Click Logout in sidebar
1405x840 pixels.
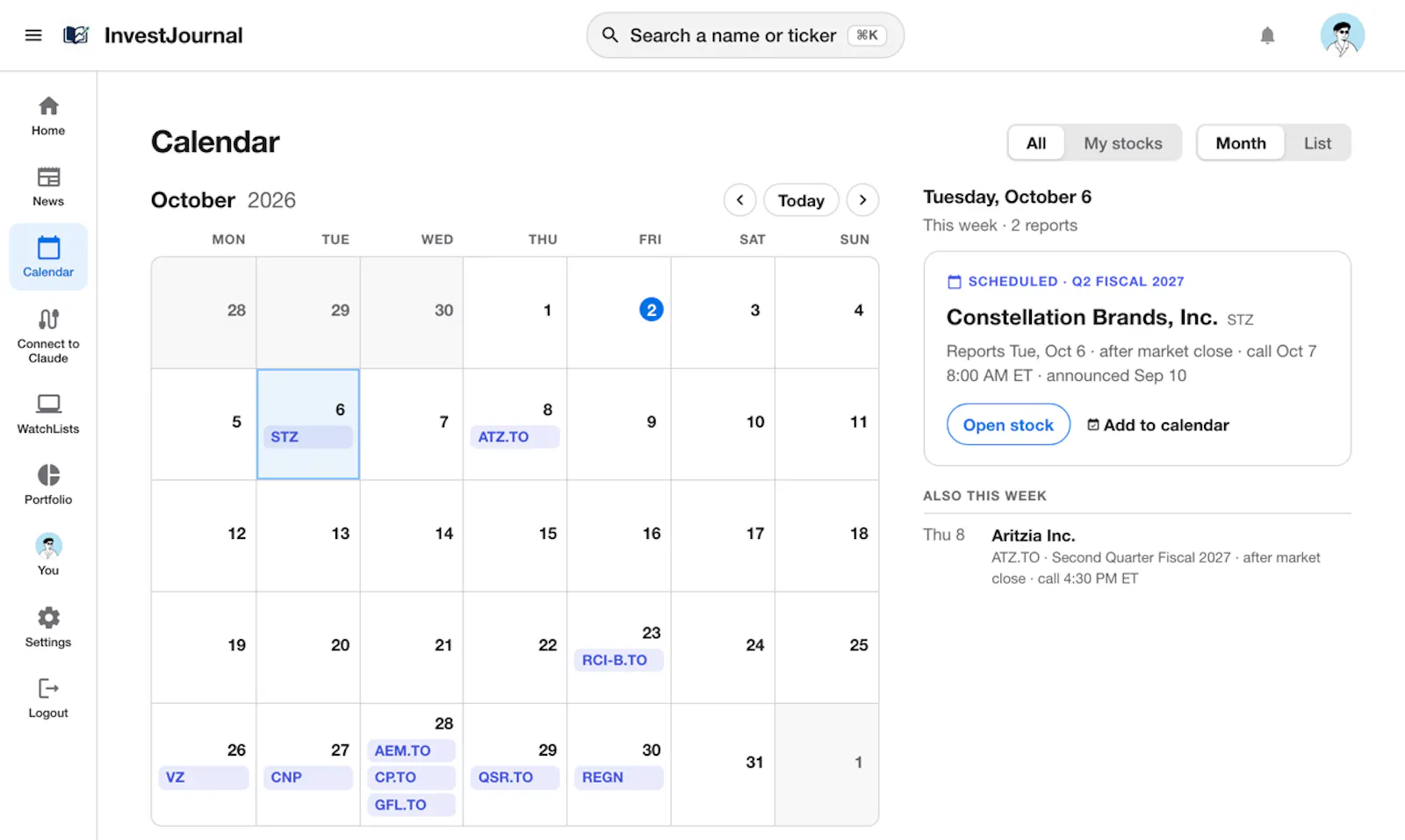pos(48,699)
